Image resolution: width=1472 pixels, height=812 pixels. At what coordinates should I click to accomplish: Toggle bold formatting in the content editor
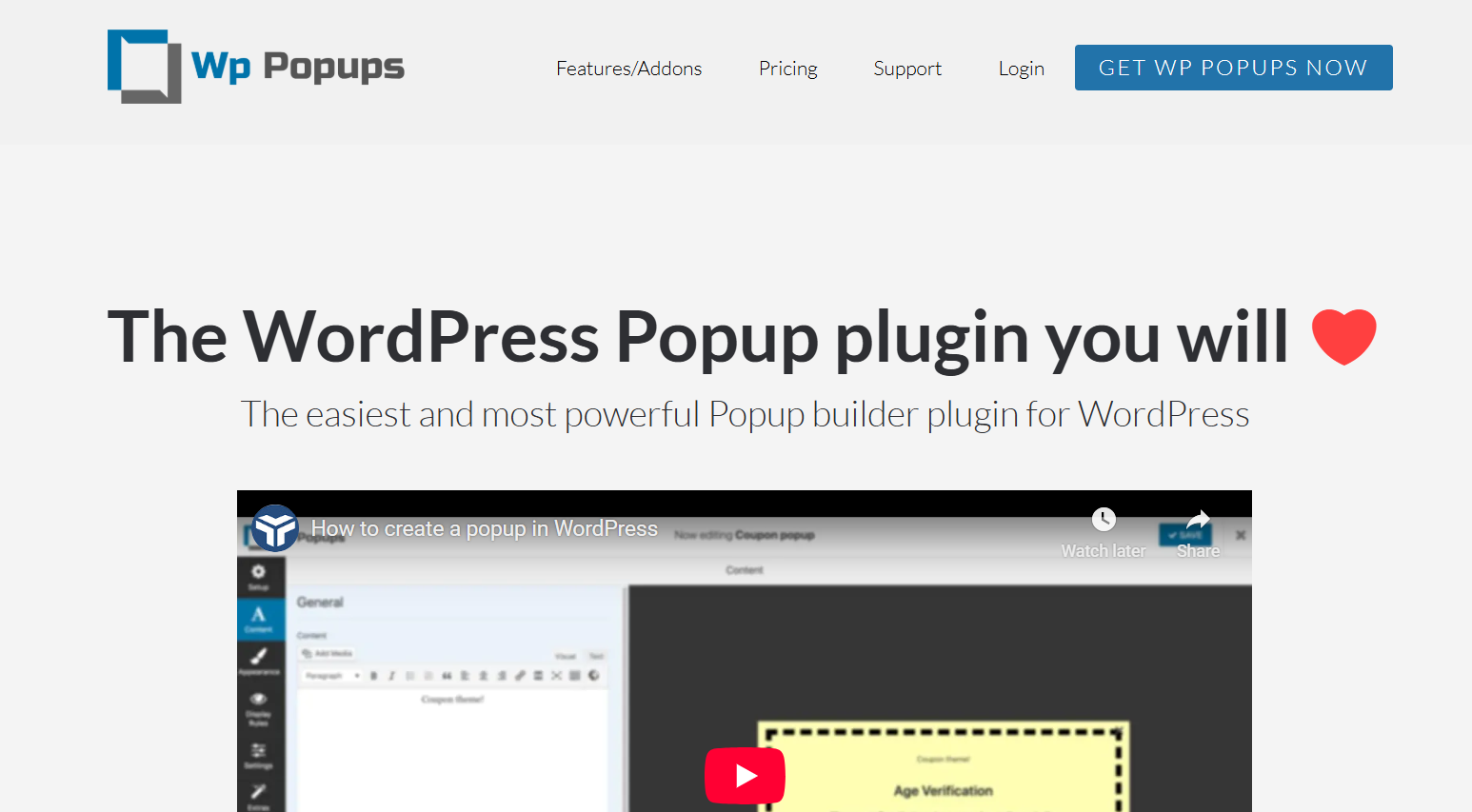point(373,676)
